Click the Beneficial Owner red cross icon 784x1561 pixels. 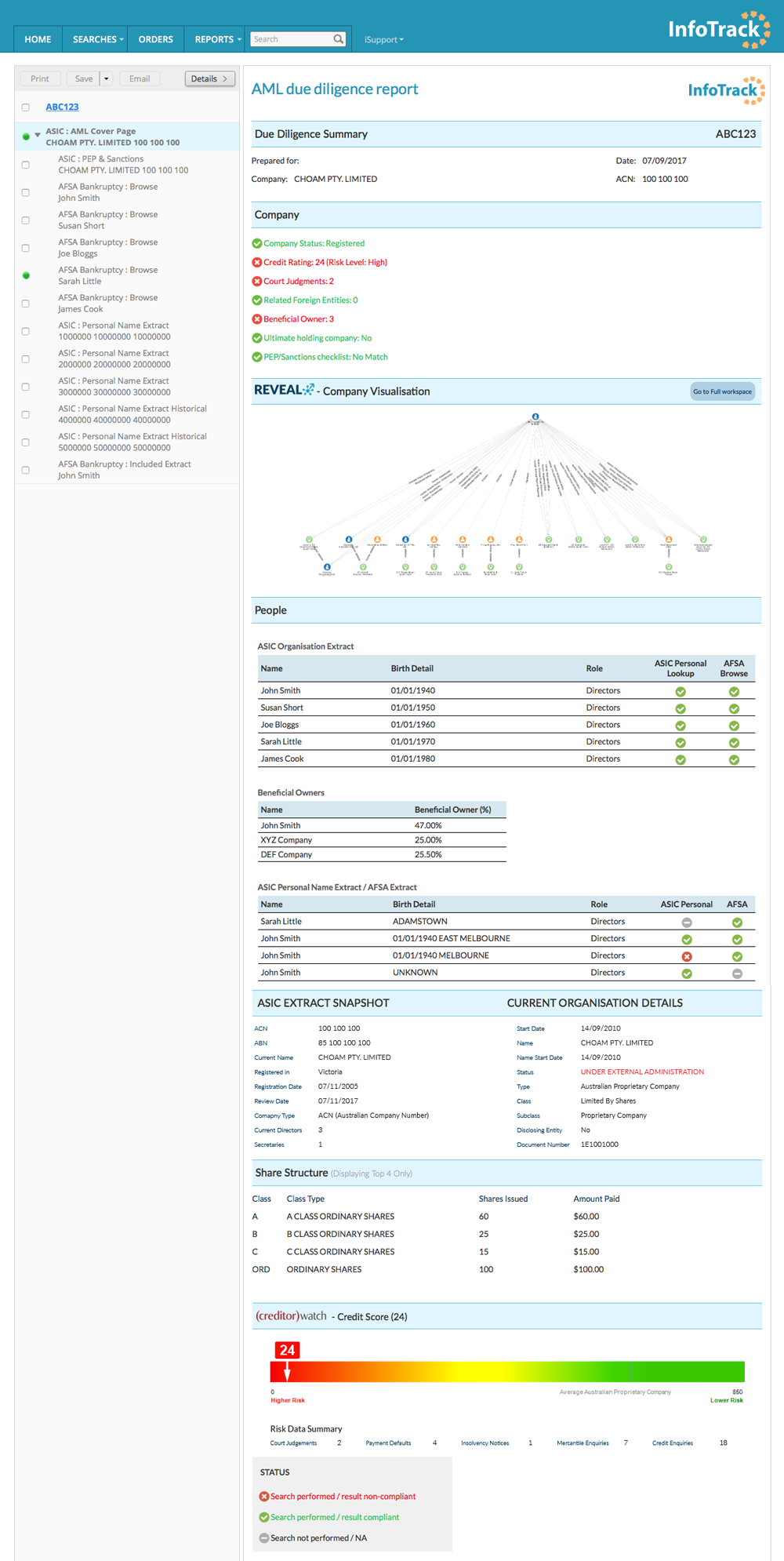[x=256, y=319]
